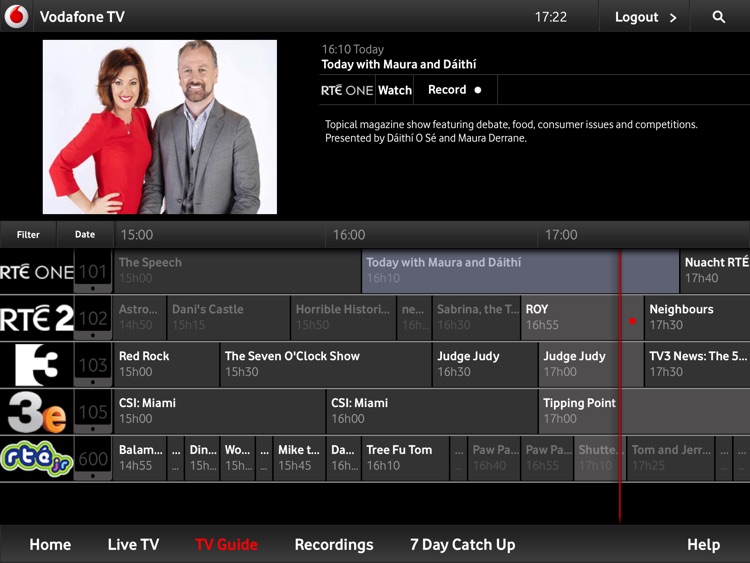Open the Recordings tab

(334, 544)
